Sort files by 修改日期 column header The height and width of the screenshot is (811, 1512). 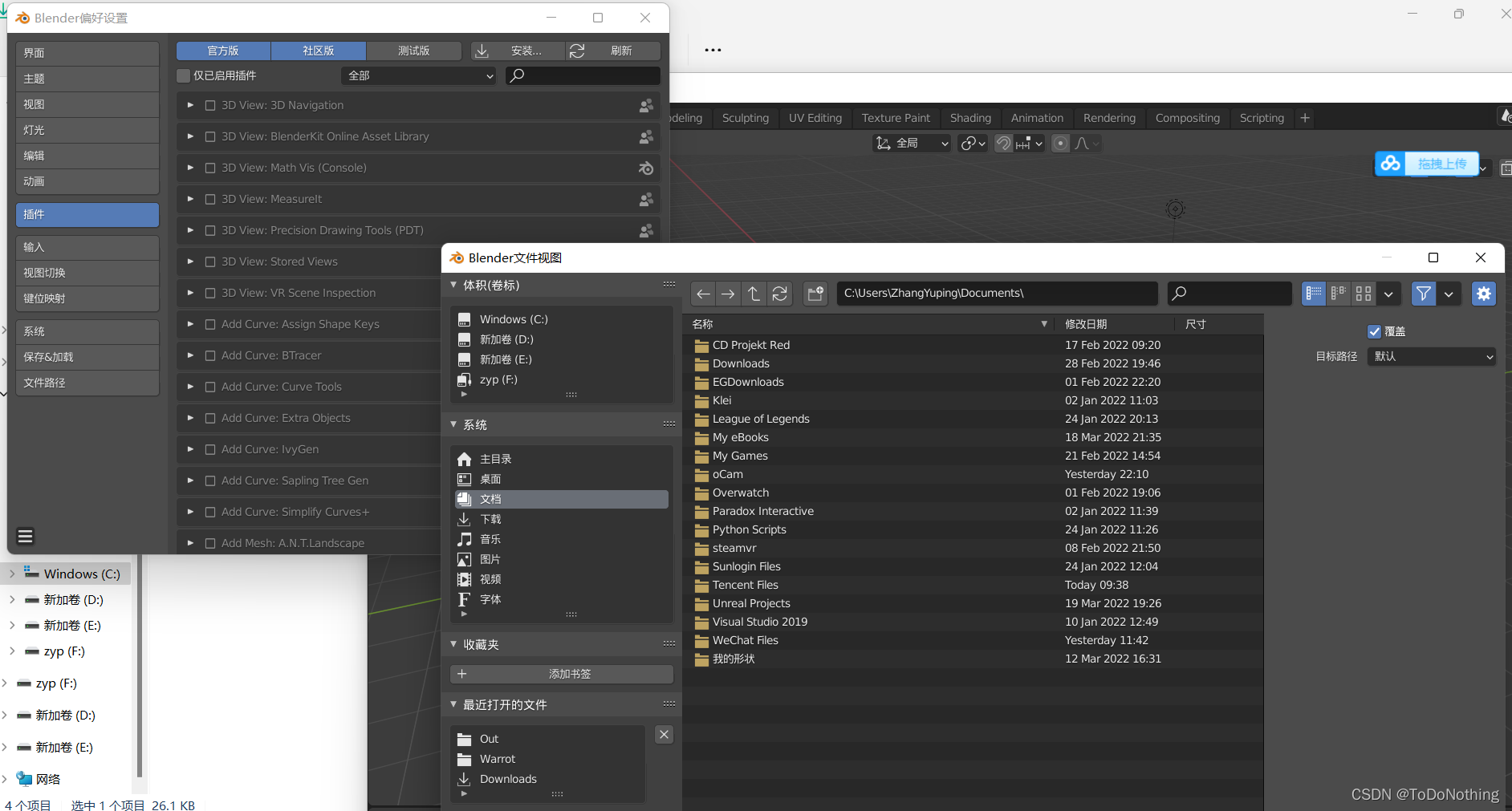[x=1115, y=324]
